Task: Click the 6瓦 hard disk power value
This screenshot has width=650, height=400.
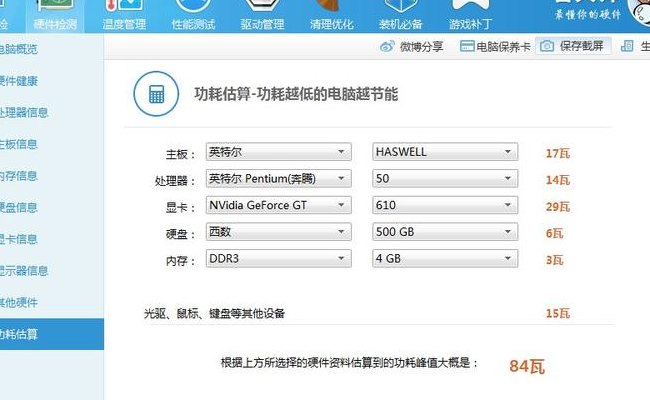Action: pos(555,233)
